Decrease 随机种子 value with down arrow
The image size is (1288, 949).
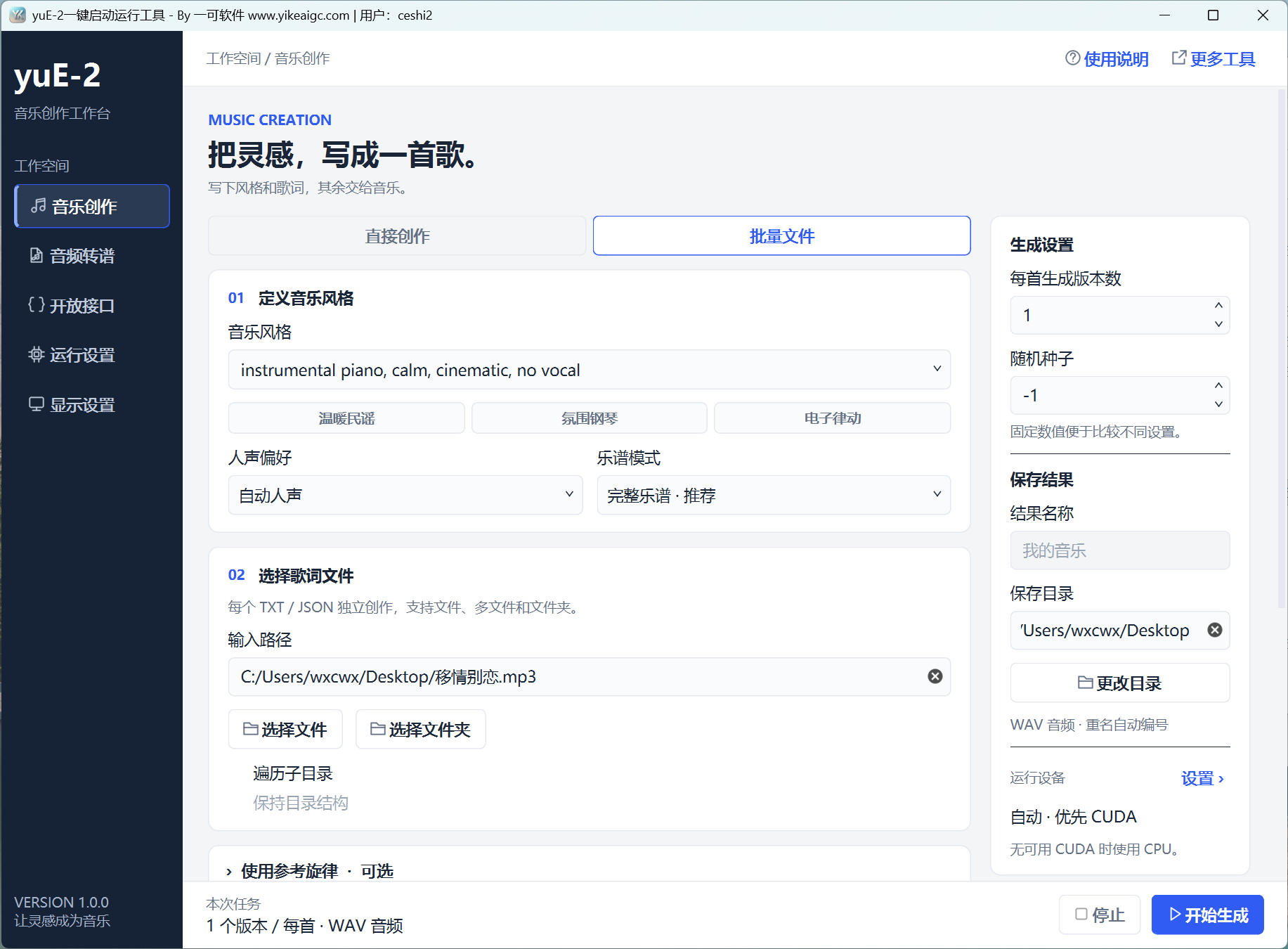(1218, 404)
